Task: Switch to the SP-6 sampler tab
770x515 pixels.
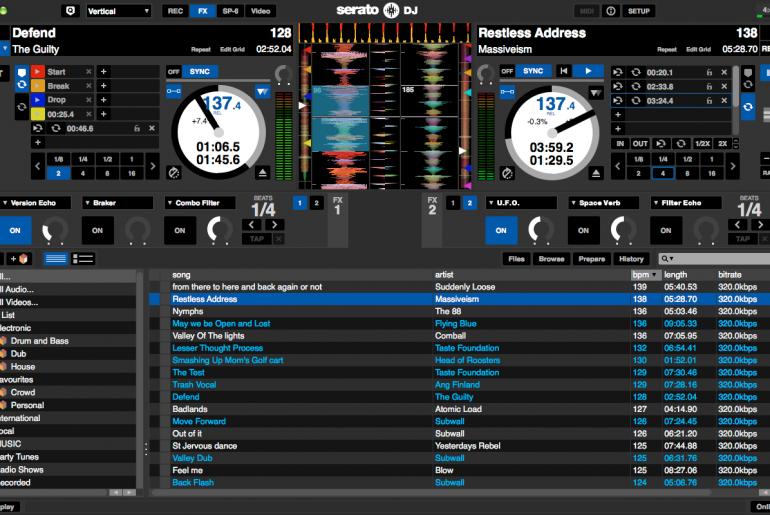Action: (230, 11)
